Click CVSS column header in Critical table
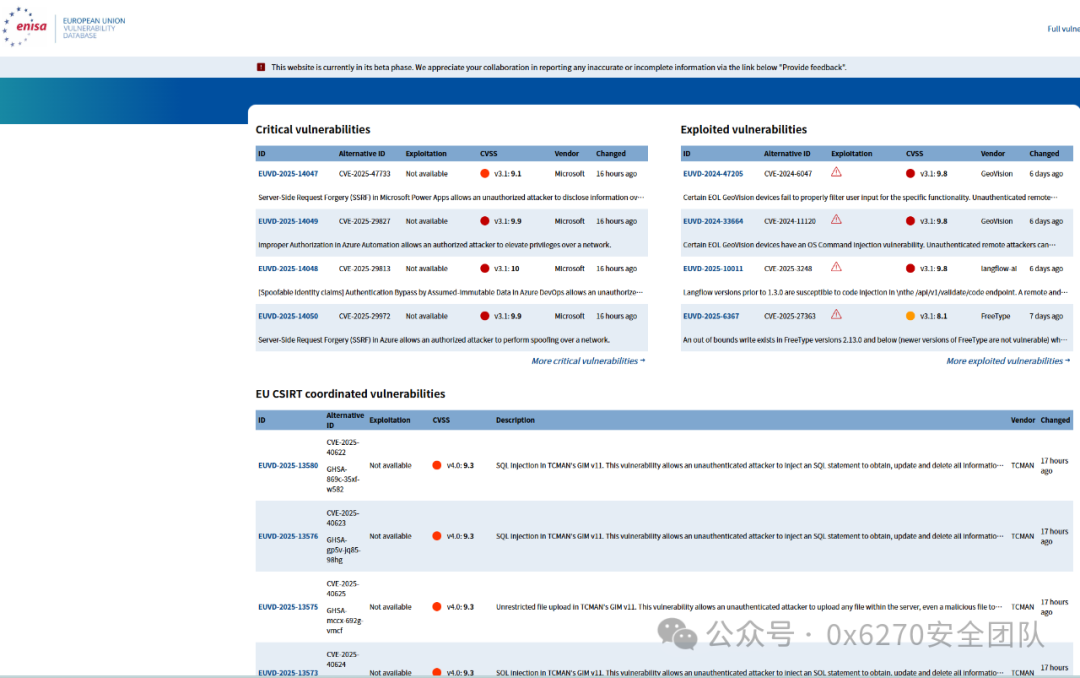1080x678 pixels. (x=488, y=154)
